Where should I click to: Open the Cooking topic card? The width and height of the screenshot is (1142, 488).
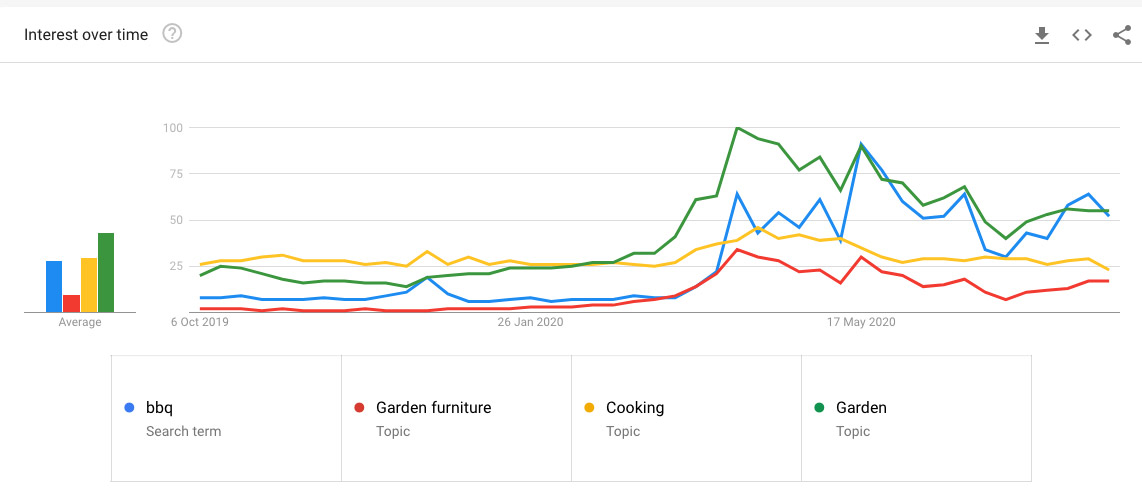pyautogui.click(x=686, y=419)
